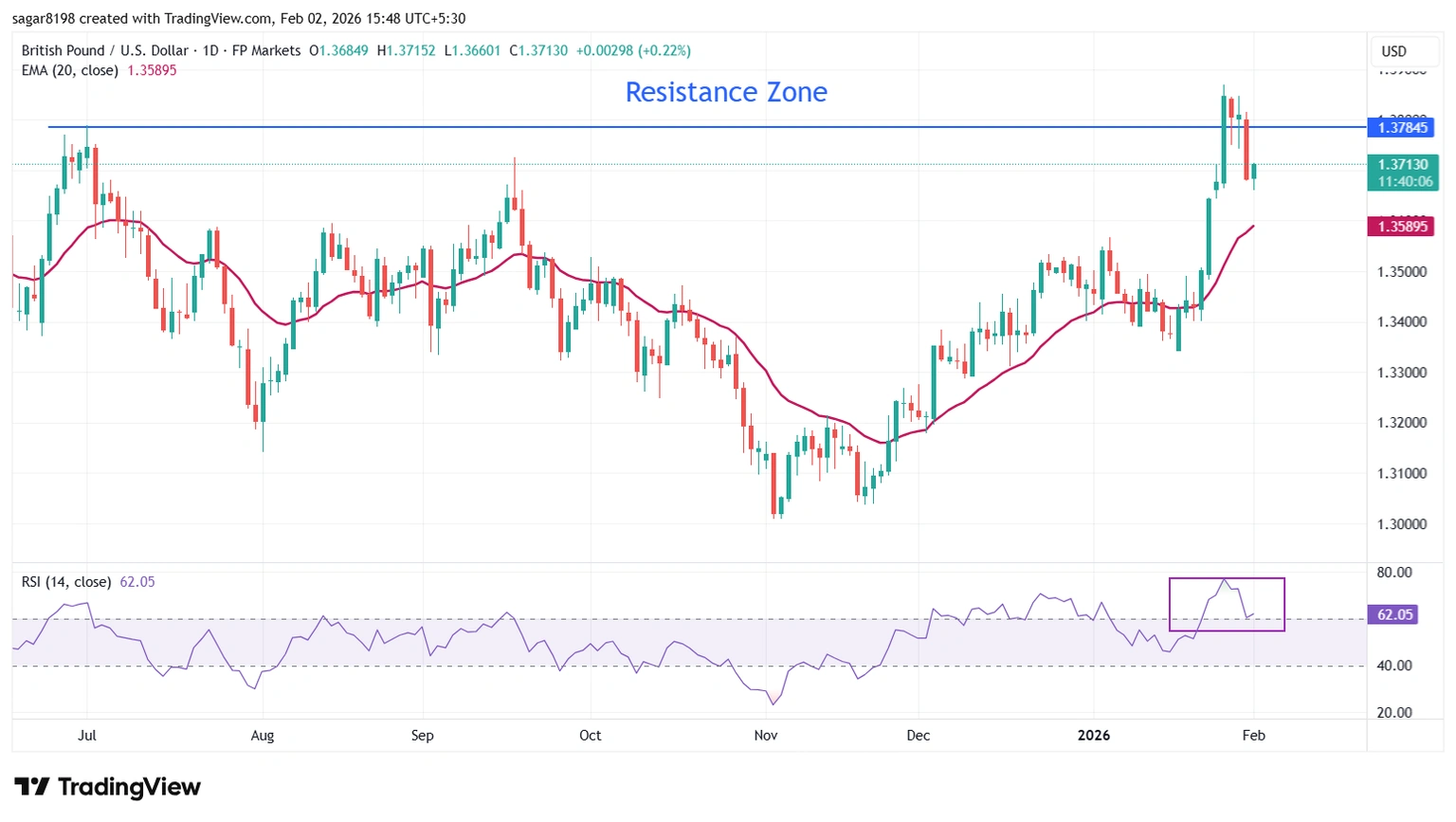Open the USD currency selector
Viewport: 1456px width, 822px height.
click(1393, 51)
